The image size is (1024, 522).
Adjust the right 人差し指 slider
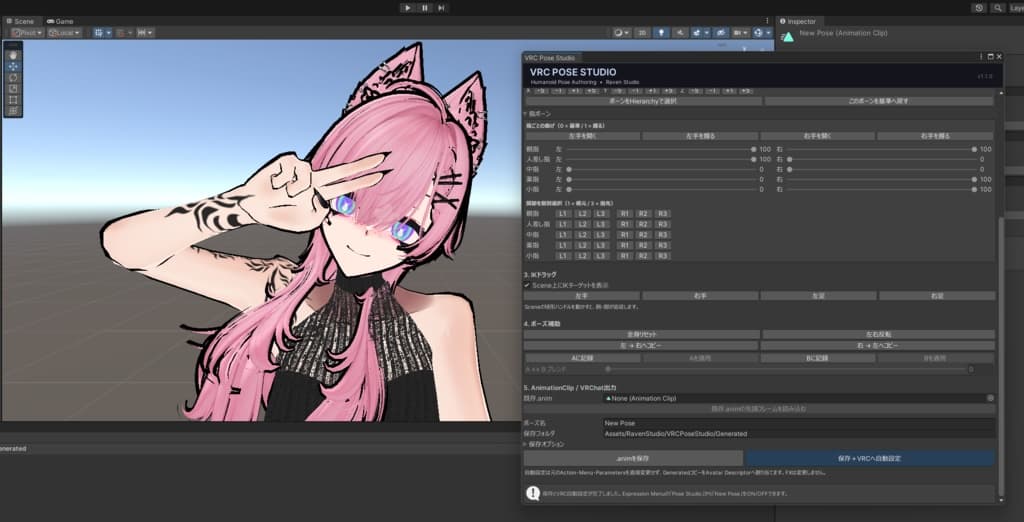(x=880, y=159)
